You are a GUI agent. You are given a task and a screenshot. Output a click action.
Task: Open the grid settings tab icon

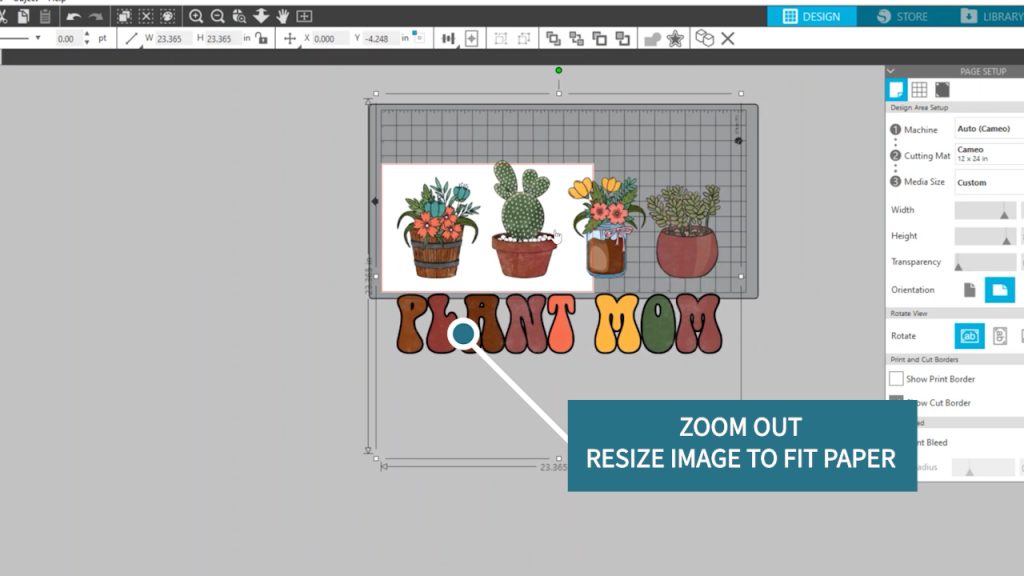tap(919, 89)
